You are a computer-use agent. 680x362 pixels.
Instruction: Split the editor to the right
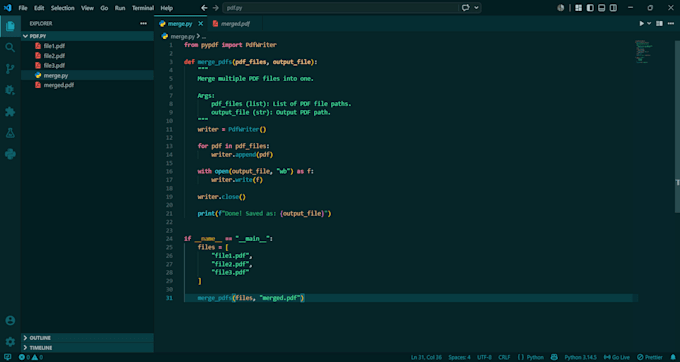click(659, 23)
